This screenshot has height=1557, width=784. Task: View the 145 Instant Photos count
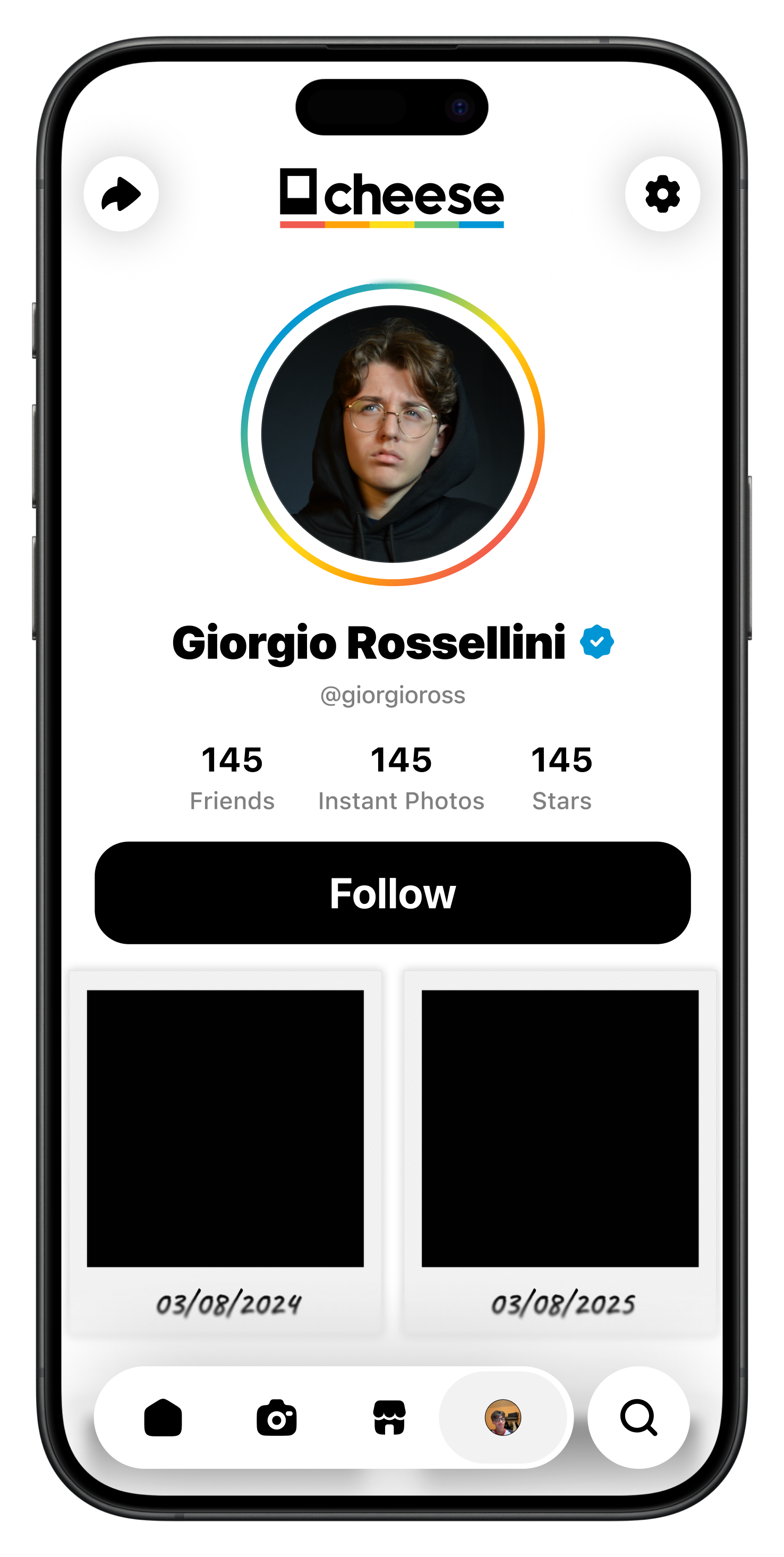pos(401,778)
